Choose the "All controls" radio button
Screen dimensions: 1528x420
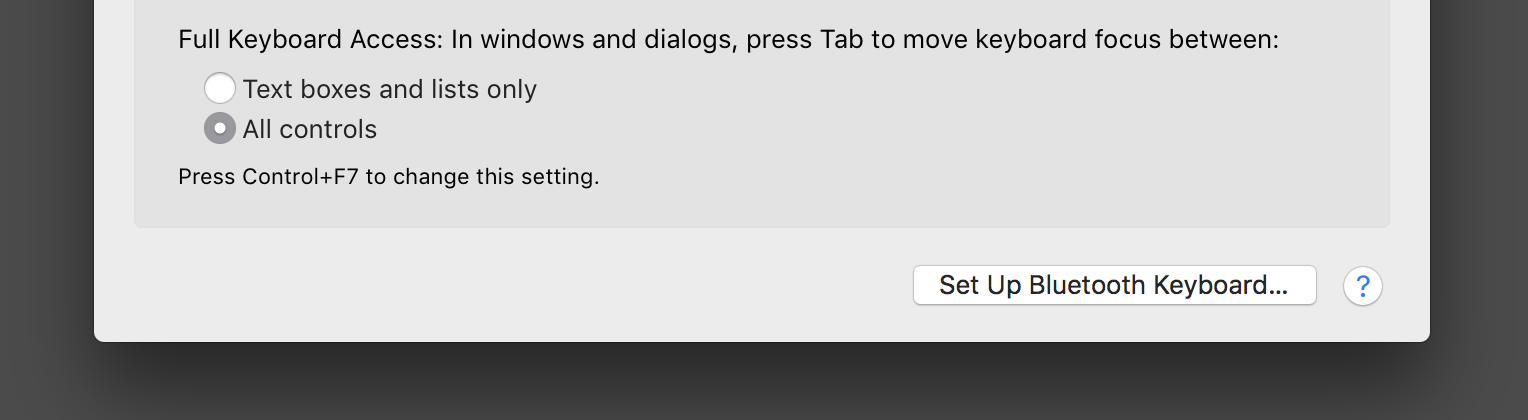click(x=219, y=129)
